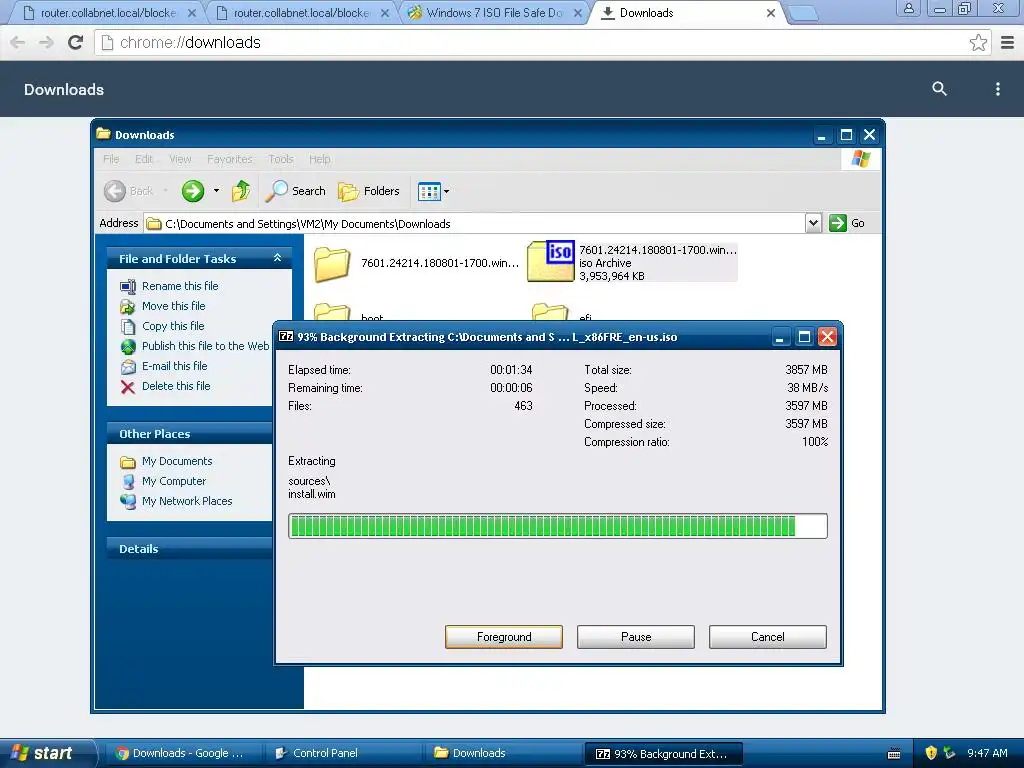Expand the Views dropdown arrow
Image resolution: width=1024 pixels, height=768 pixels.
tap(447, 191)
